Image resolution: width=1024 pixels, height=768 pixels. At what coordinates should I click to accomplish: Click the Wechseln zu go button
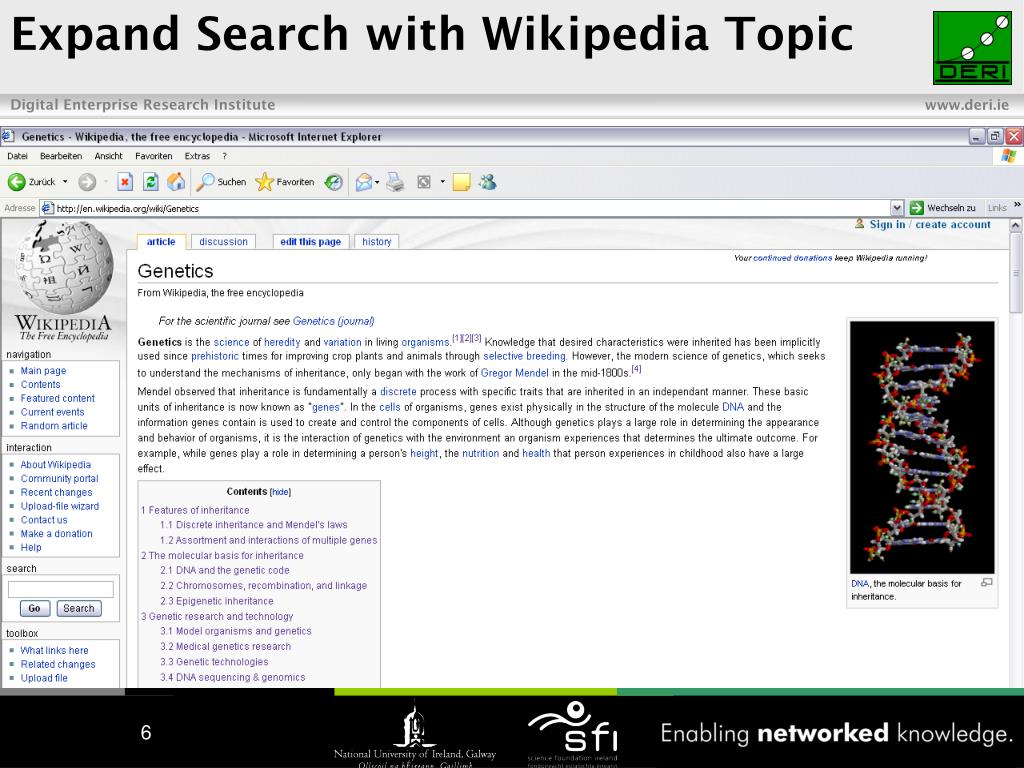point(942,208)
